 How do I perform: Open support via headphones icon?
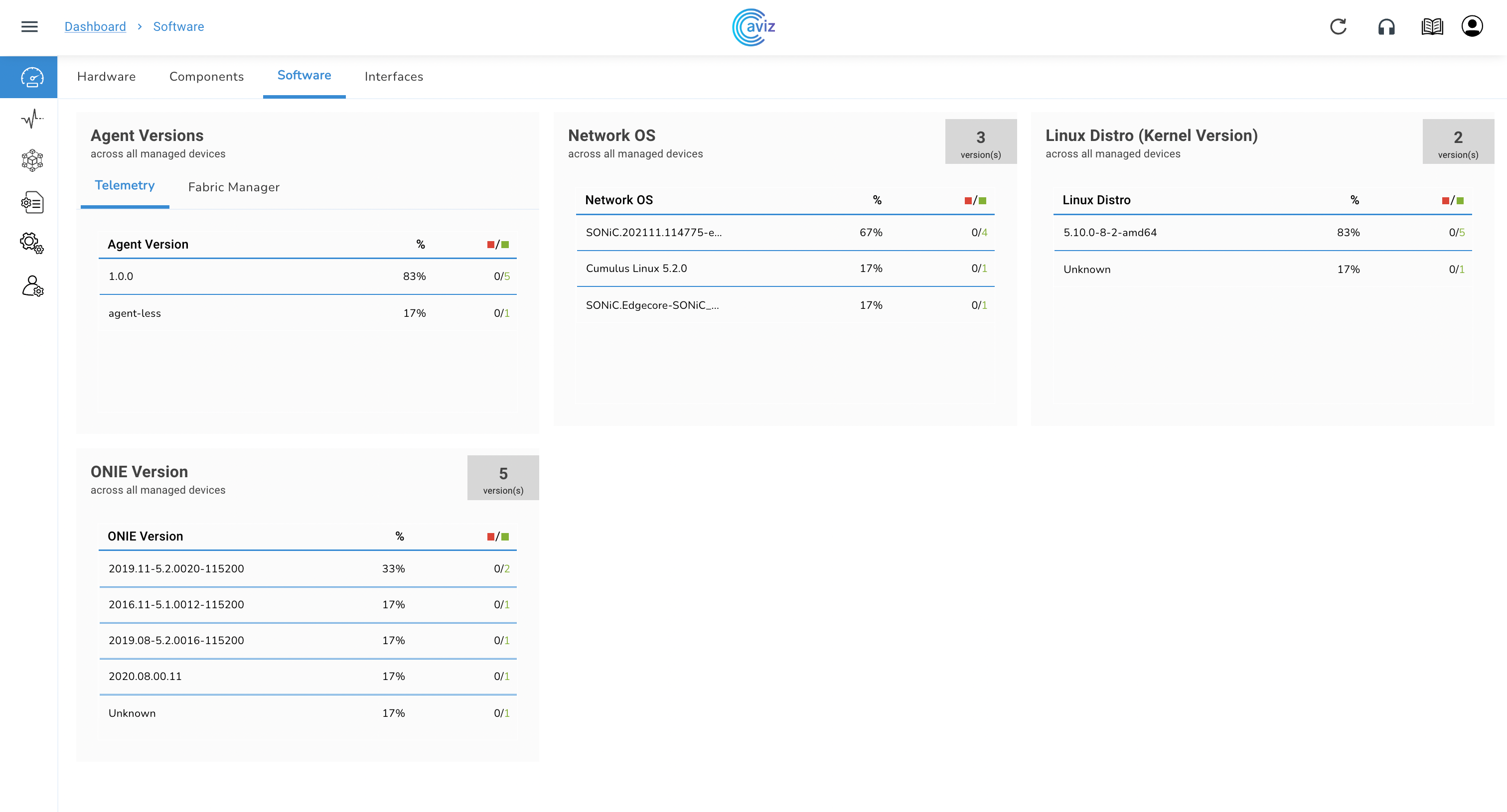[x=1386, y=26]
